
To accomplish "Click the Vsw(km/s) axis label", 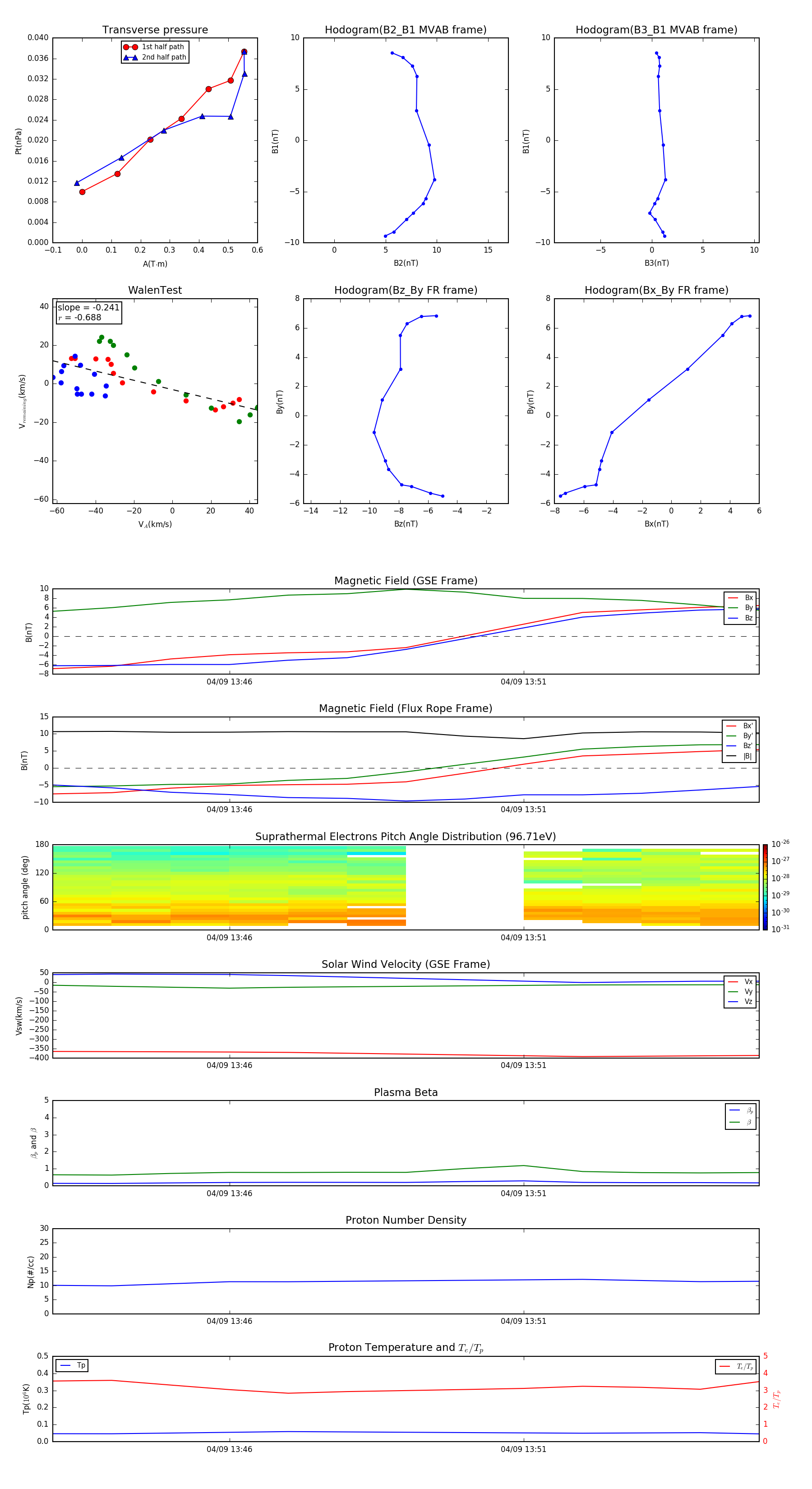I will [19, 1015].
